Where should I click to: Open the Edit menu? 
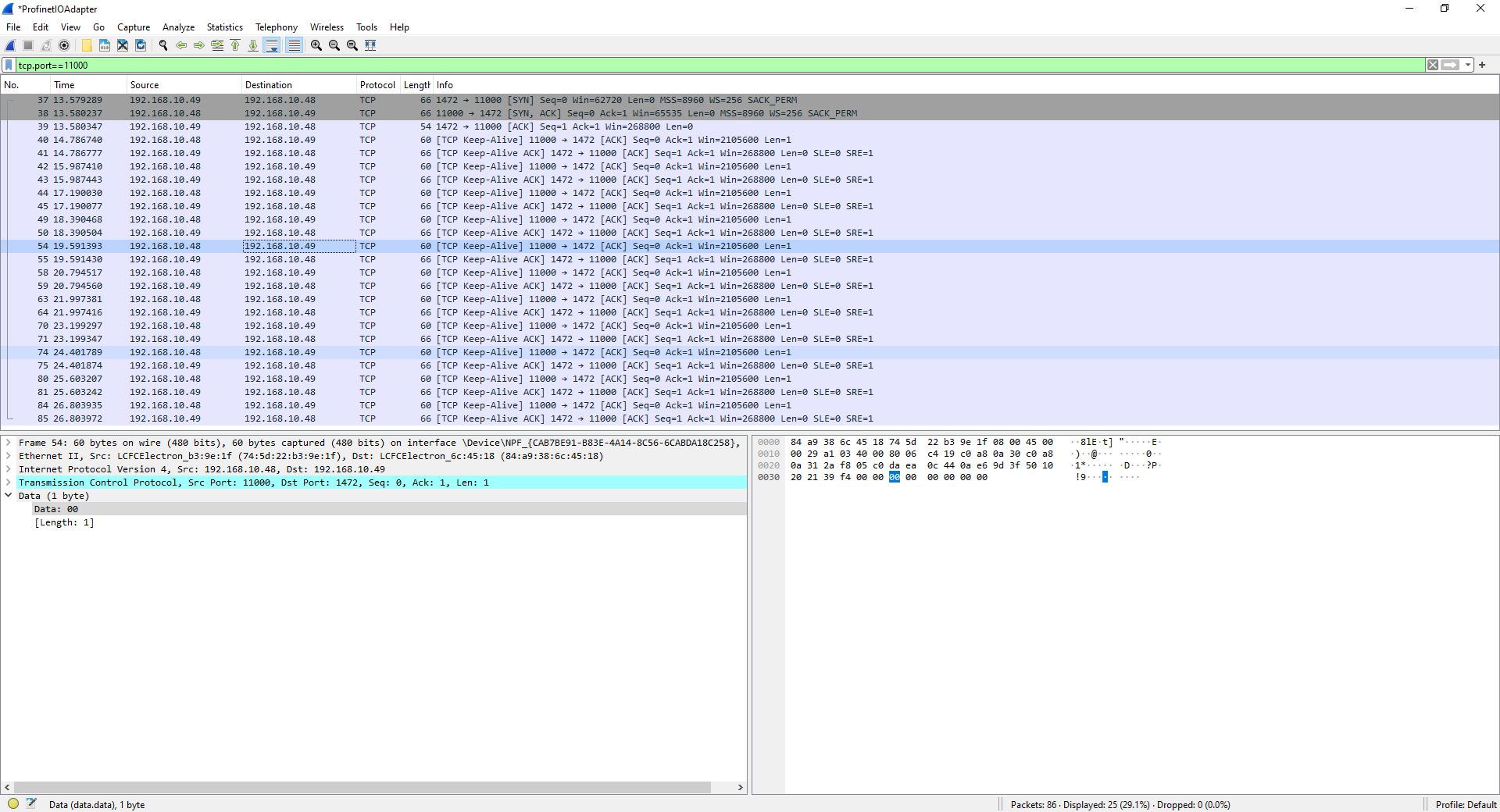[x=41, y=27]
